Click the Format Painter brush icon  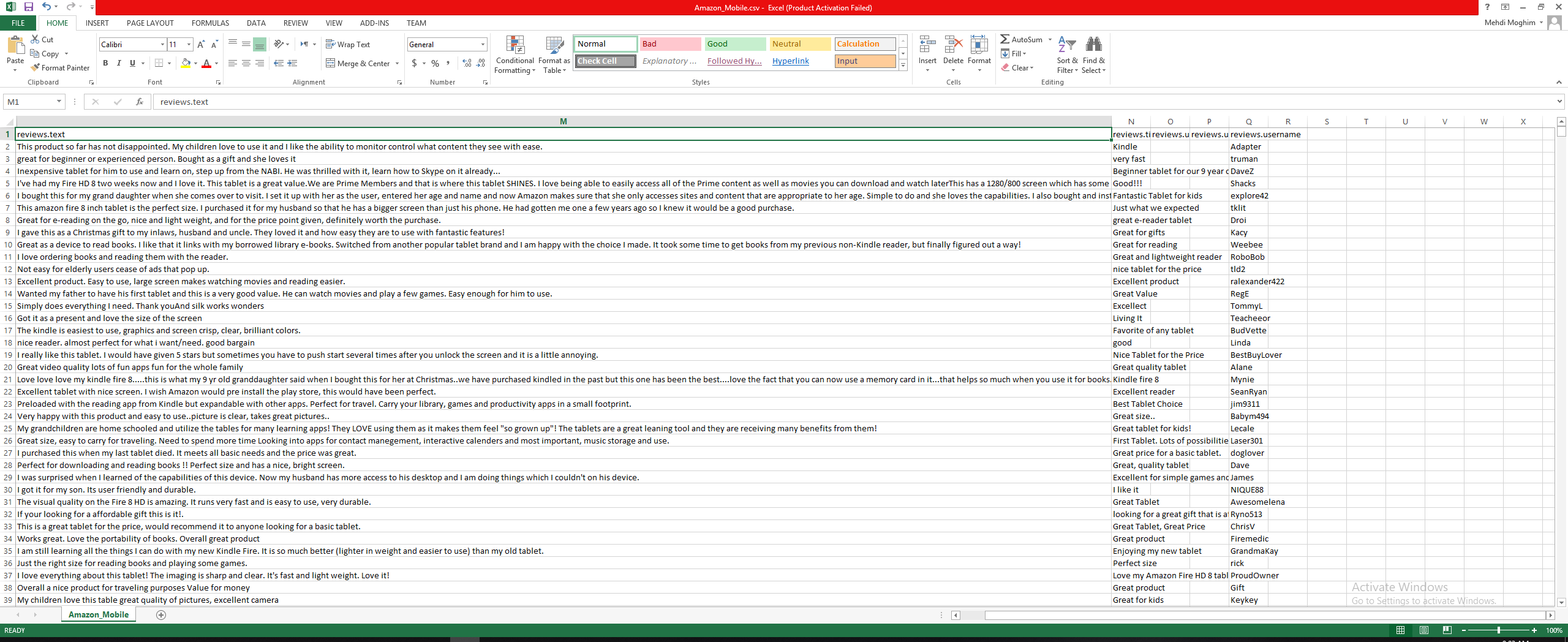tap(36, 68)
